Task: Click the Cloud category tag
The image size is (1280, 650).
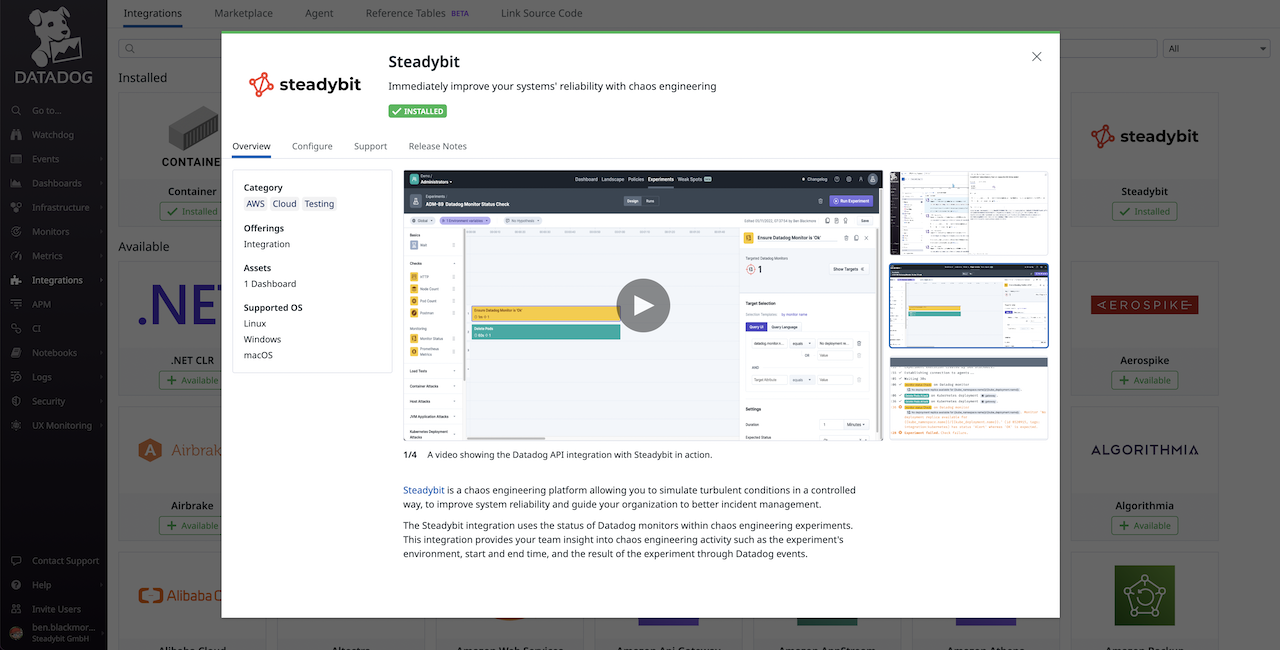Action: [285, 204]
